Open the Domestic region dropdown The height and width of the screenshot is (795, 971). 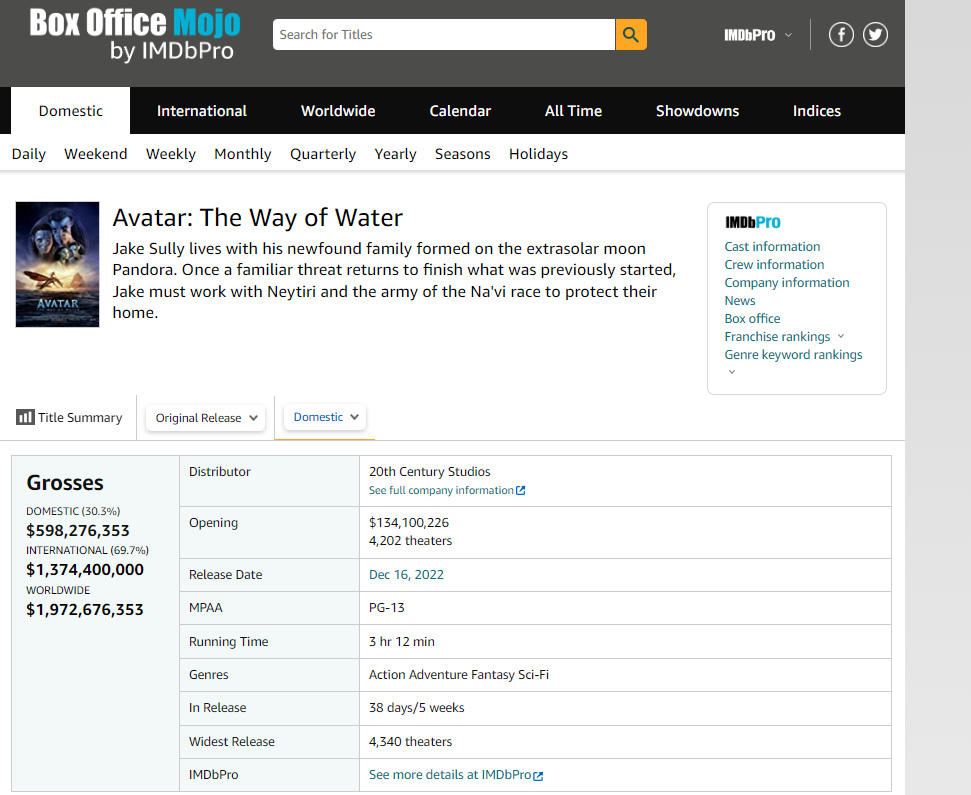click(325, 417)
